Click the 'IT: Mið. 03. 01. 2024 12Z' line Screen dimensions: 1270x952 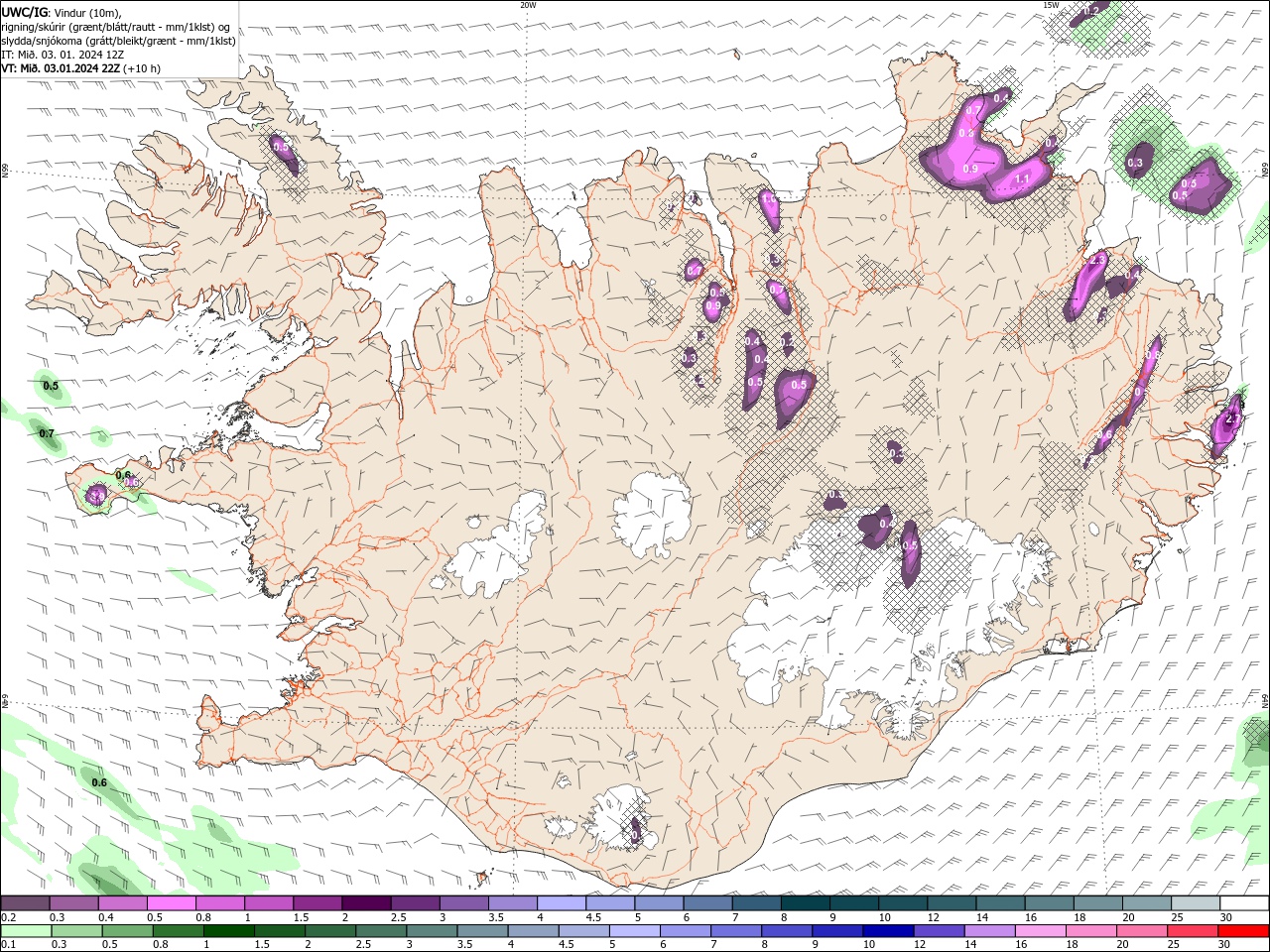(x=63, y=55)
